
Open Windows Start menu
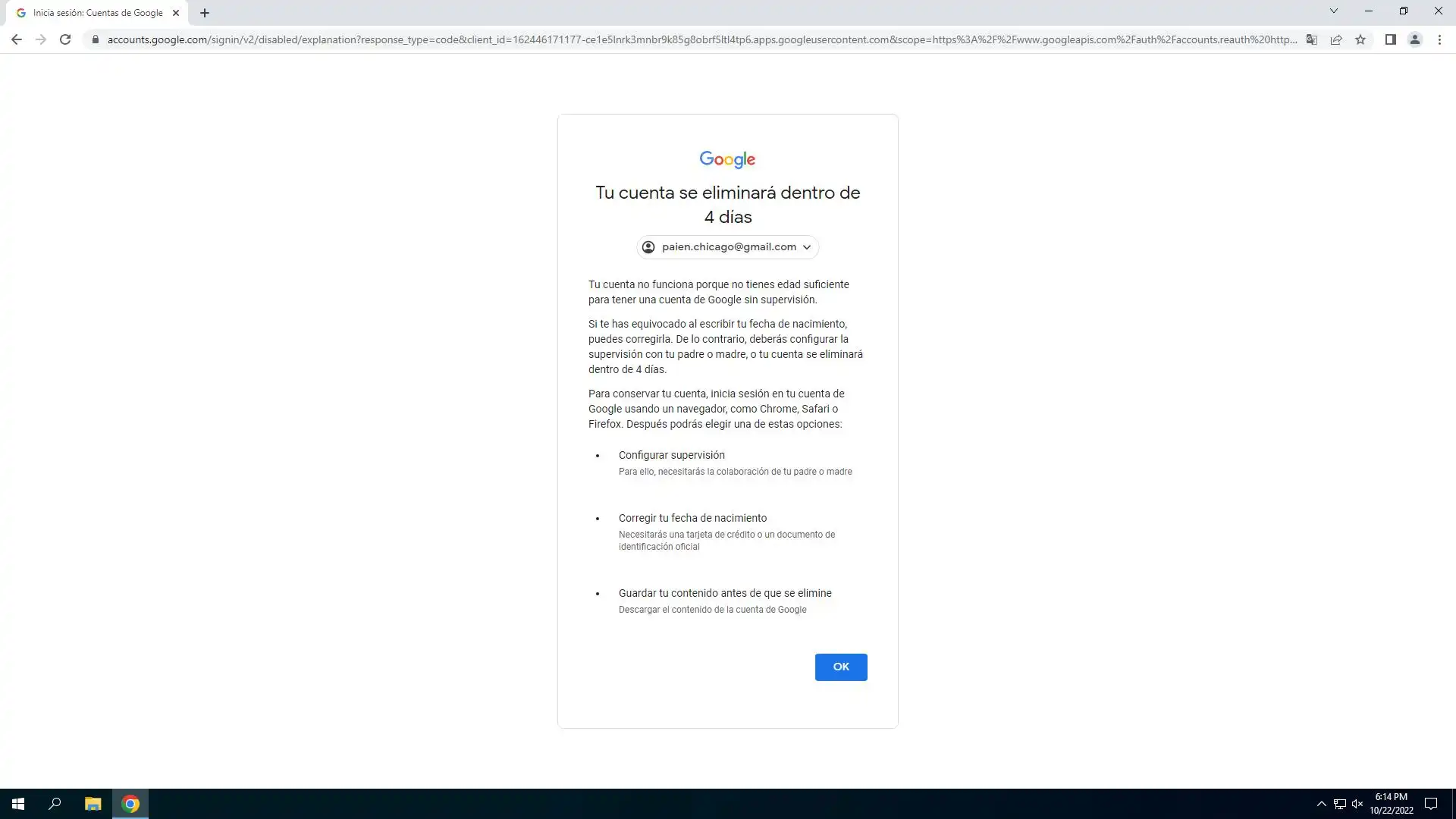coord(18,804)
